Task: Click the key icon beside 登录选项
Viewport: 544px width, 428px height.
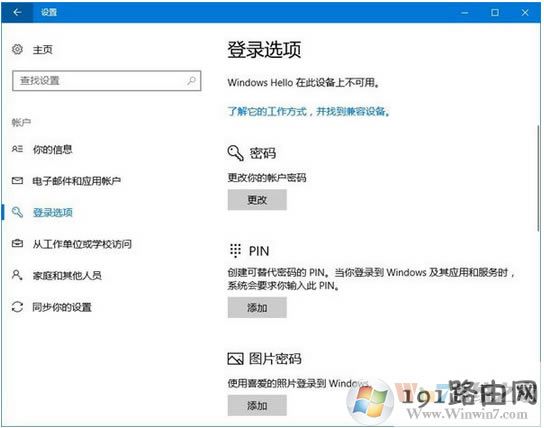Action: [17, 212]
